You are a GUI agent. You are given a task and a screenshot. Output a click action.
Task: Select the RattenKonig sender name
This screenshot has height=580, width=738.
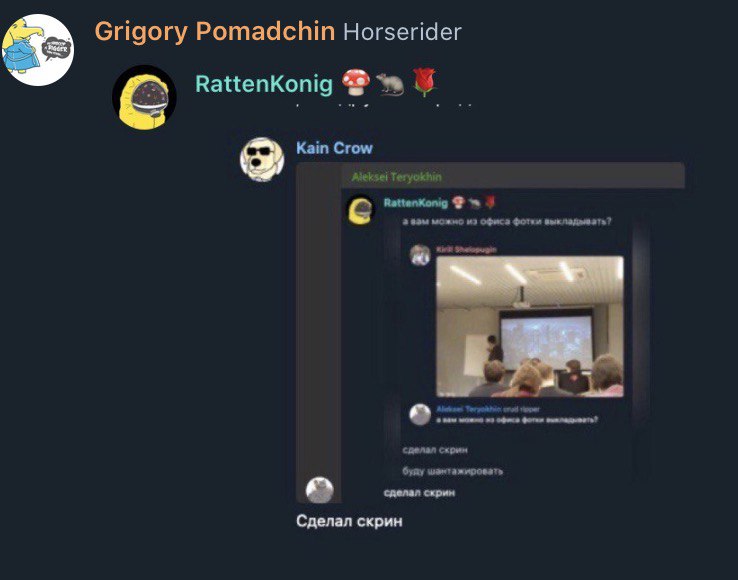tap(264, 84)
